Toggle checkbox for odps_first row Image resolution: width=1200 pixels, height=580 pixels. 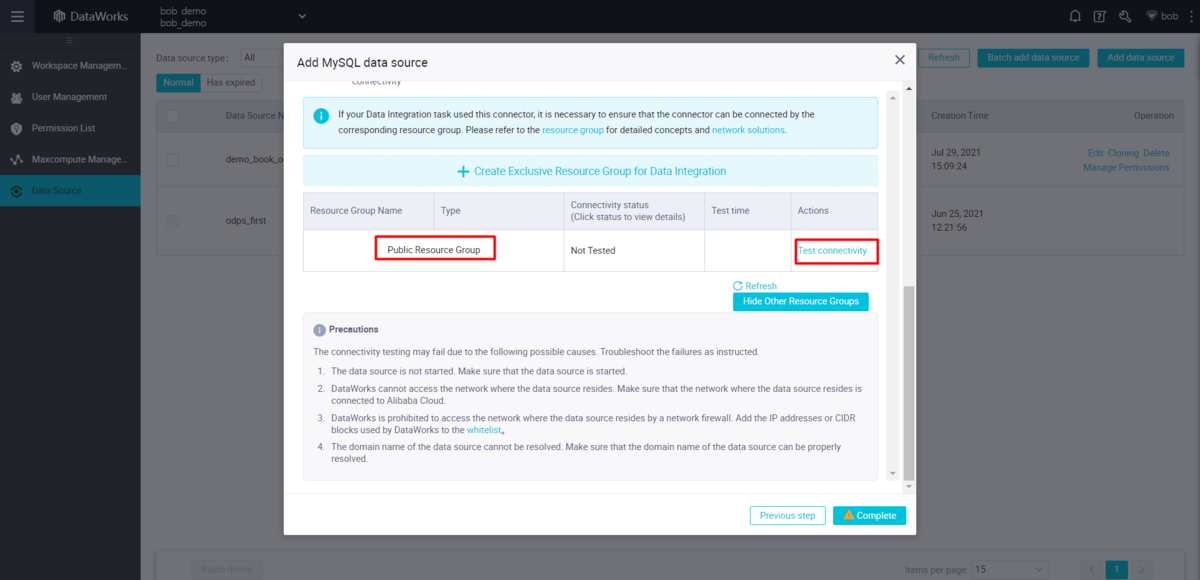tap(173, 220)
